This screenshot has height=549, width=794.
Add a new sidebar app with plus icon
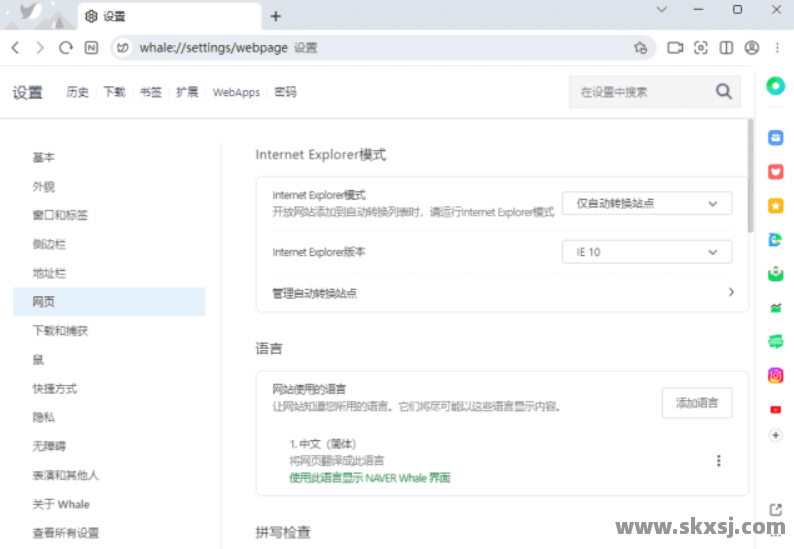(x=775, y=435)
